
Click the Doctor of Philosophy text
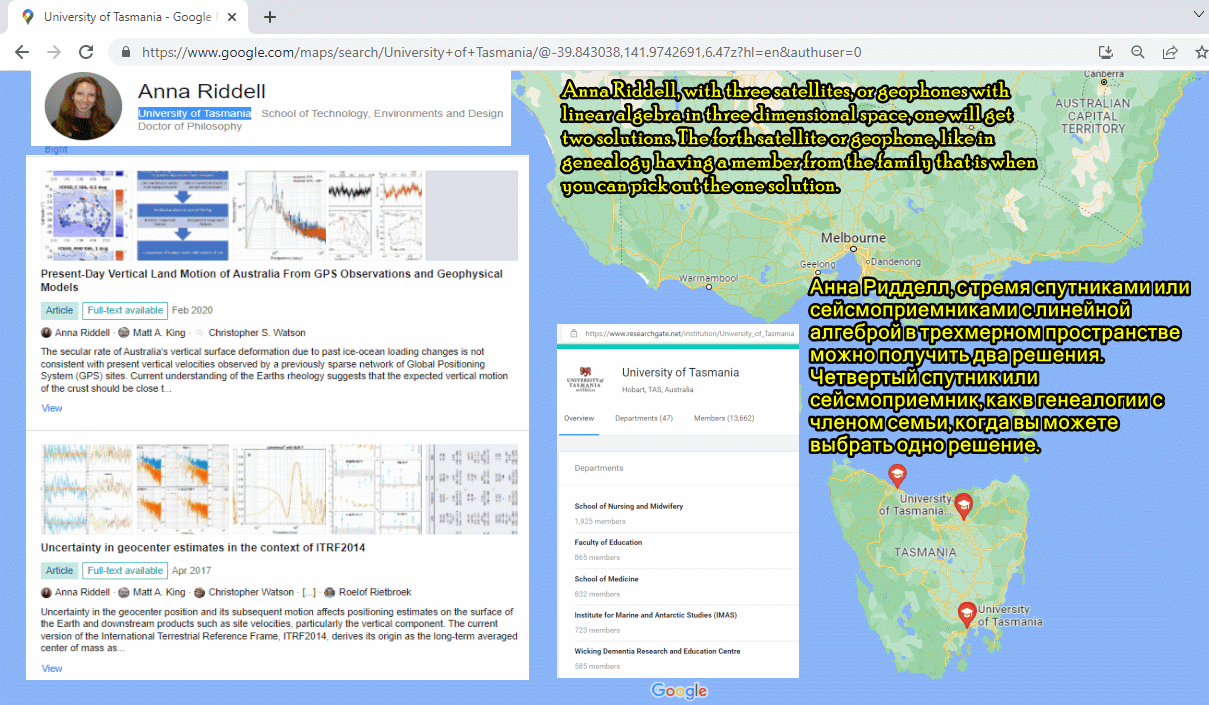click(190, 126)
